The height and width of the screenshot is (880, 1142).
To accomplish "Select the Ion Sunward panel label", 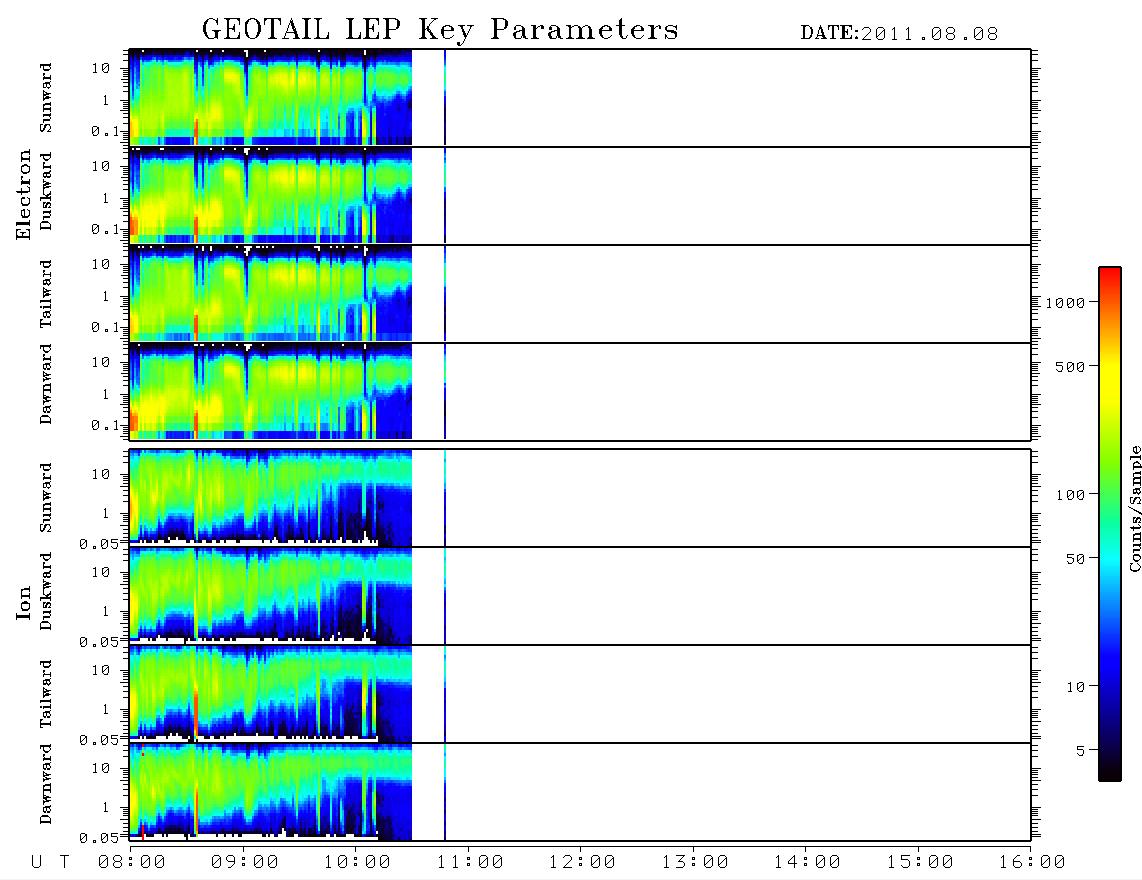I will point(46,498).
